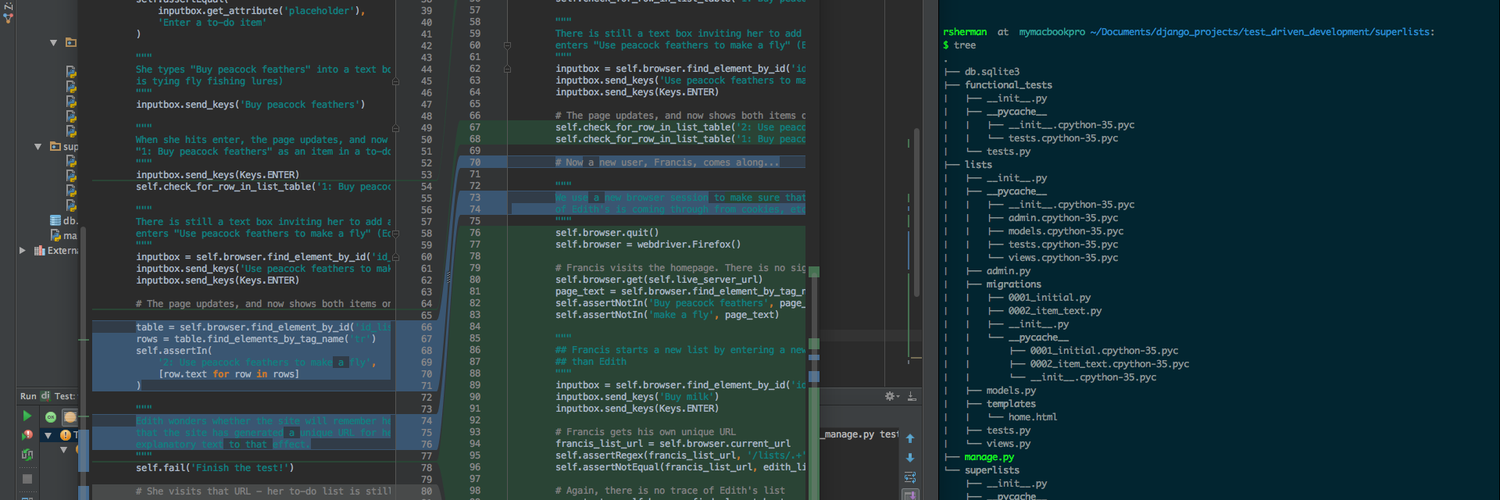Viewport: 1500px width, 500px height.
Task: Click the blue Up stack trace arrow
Action: coord(910,438)
